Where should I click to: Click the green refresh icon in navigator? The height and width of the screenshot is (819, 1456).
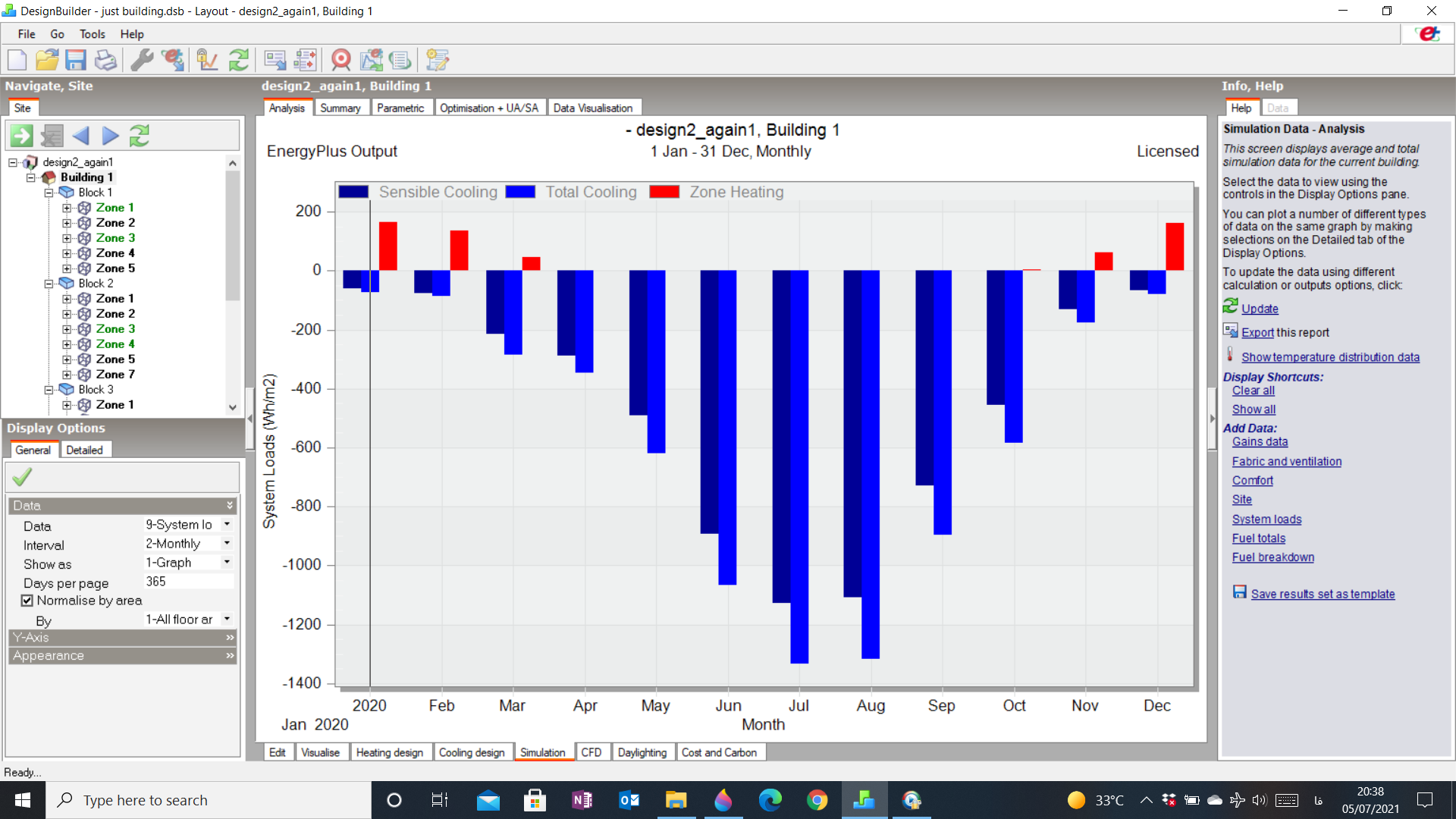pos(140,136)
